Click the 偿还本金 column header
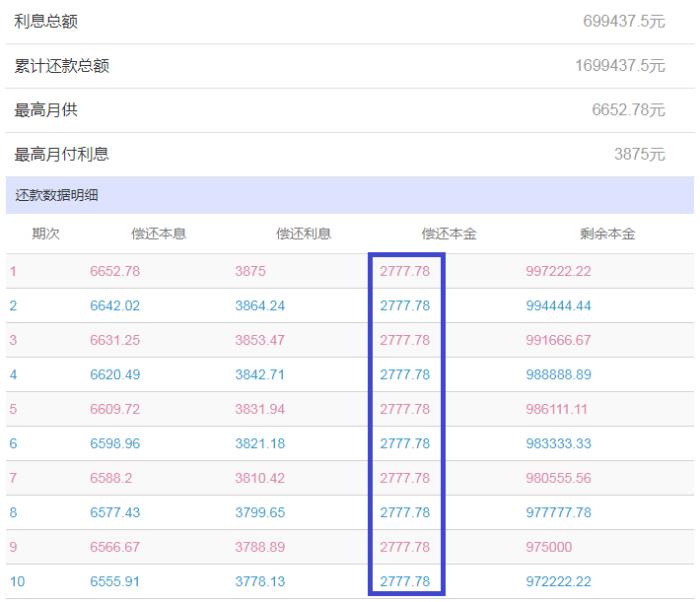 click(449, 234)
